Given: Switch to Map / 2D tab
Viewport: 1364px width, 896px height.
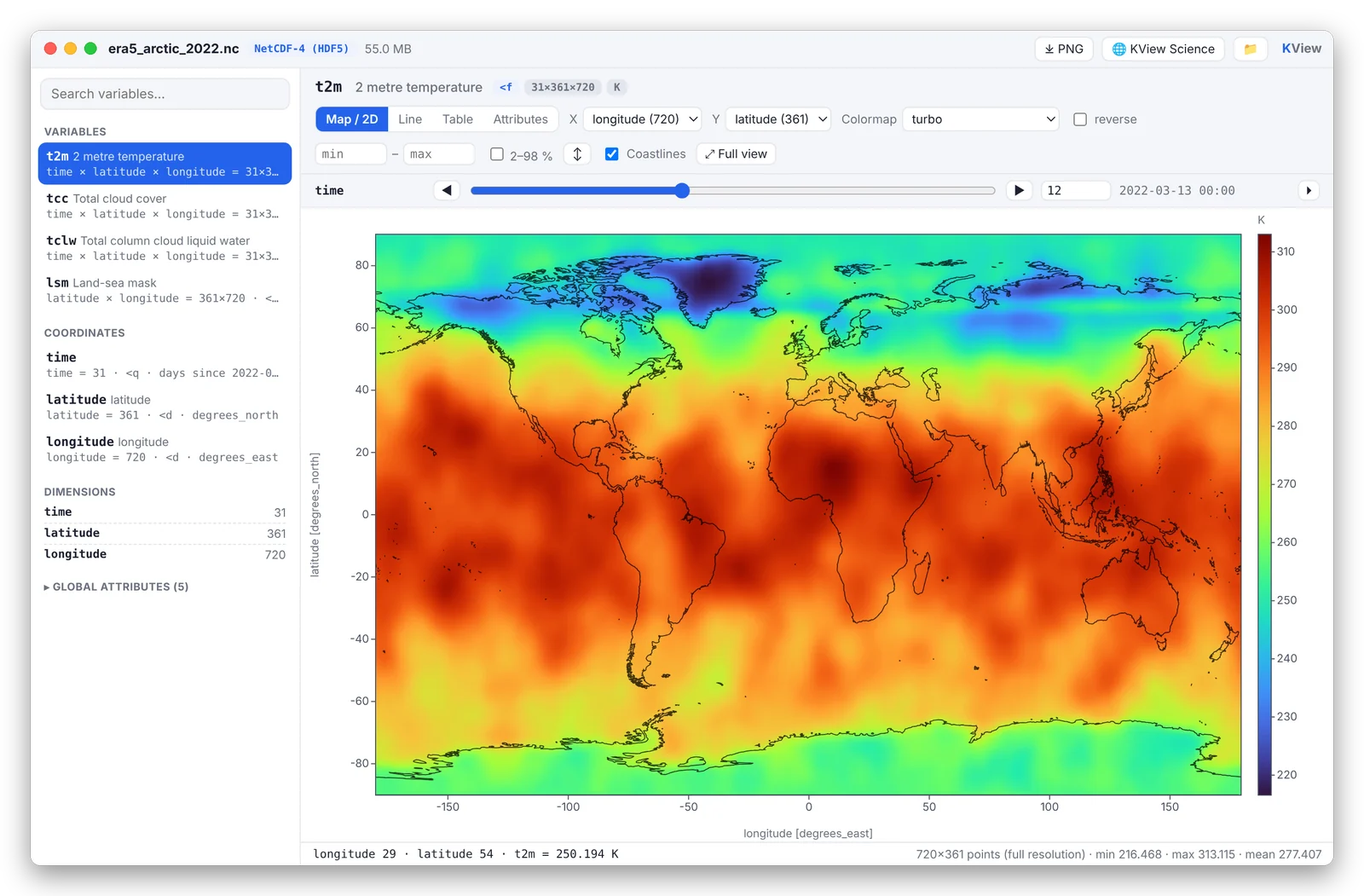Looking at the screenshot, I should 351,119.
